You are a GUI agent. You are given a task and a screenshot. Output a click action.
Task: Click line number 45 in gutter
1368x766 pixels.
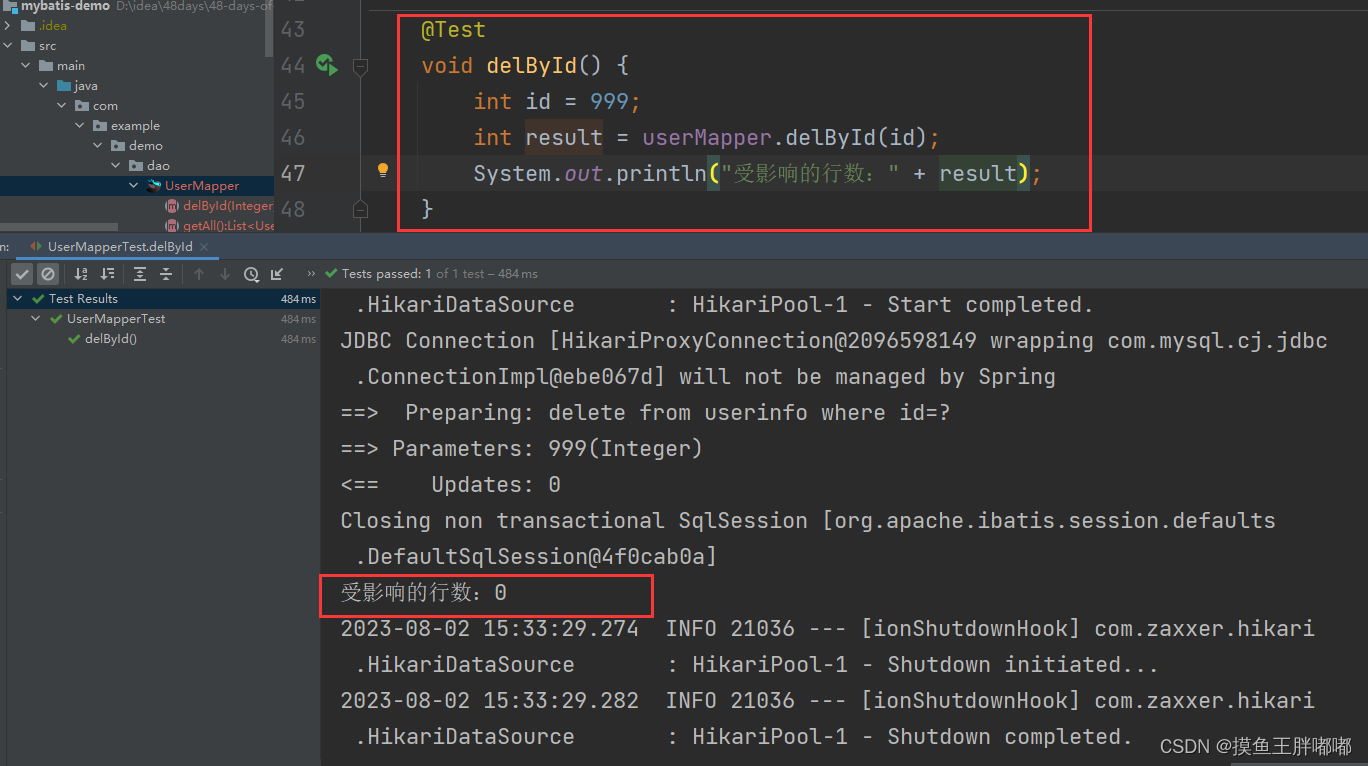pos(293,102)
